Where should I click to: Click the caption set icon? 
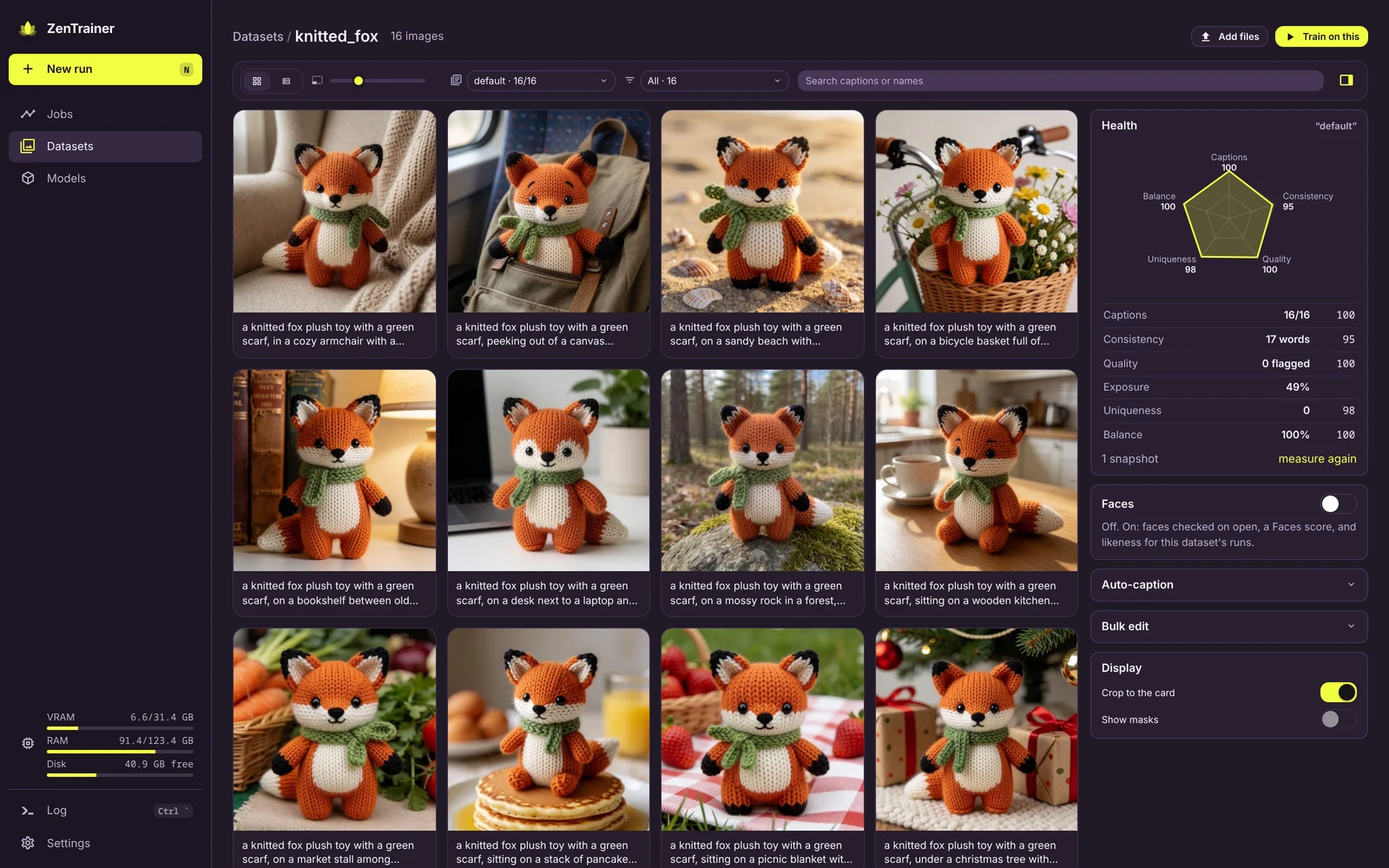pyautogui.click(x=456, y=80)
